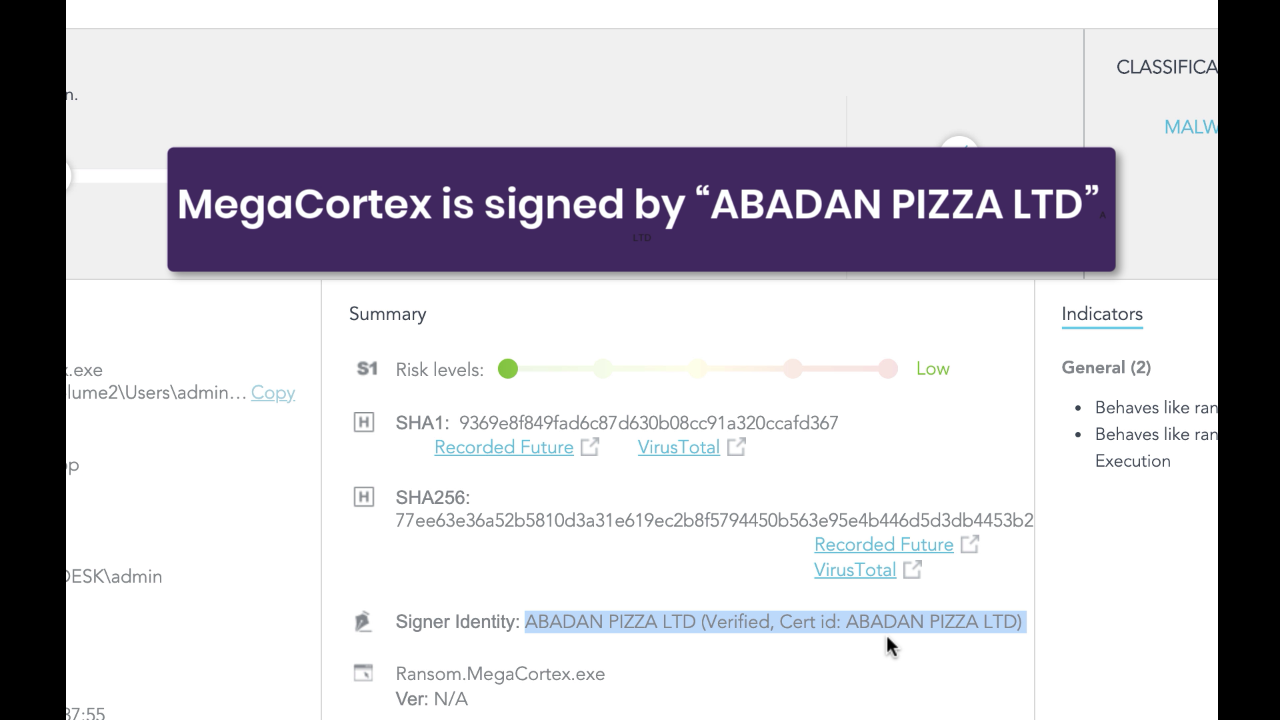Click the Ransom.MegaCortex.exe file icon
The height and width of the screenshot is (720, 1280).
(x=364, y=674)
